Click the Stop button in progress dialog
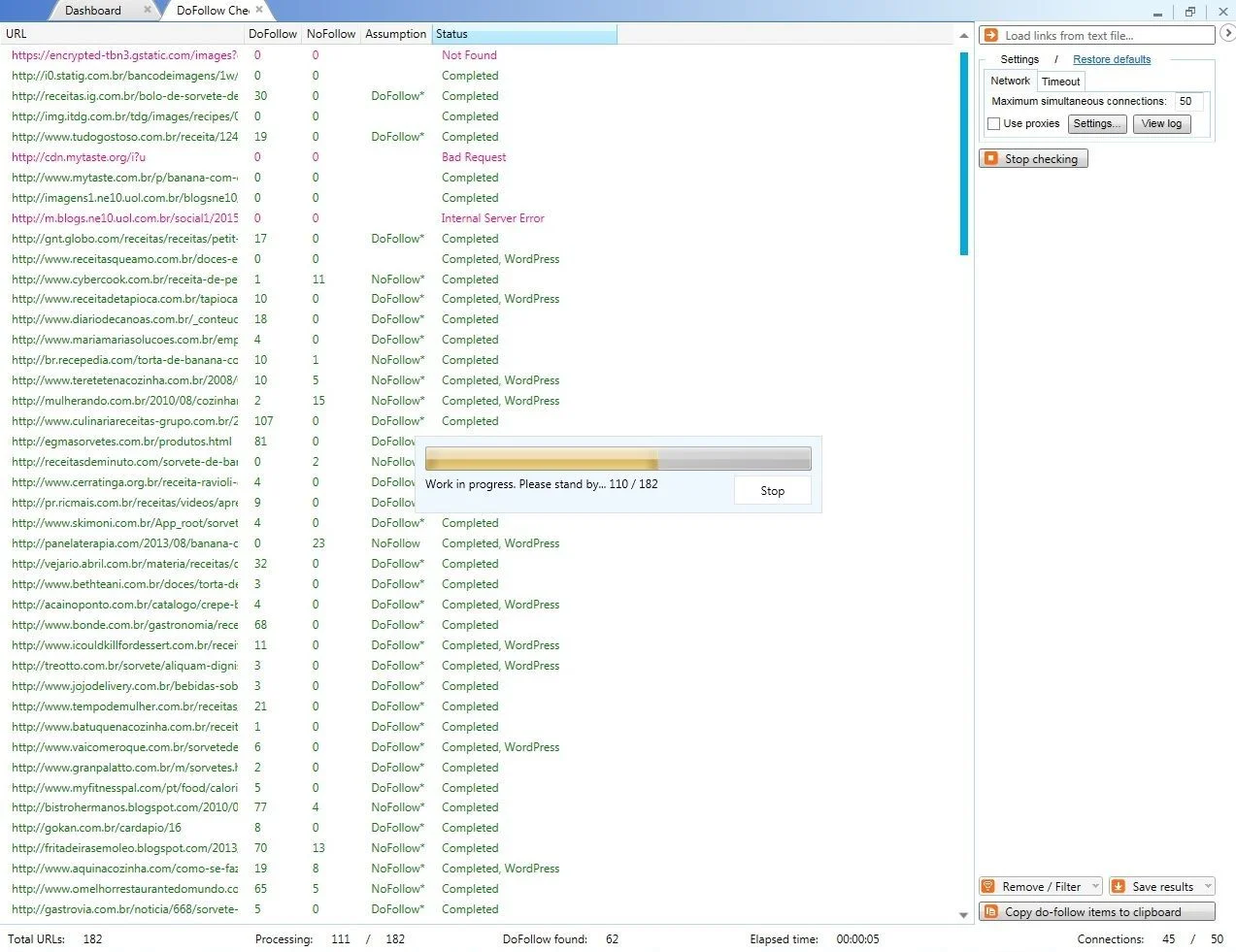The image size is (1236, 952). (772, 490)
